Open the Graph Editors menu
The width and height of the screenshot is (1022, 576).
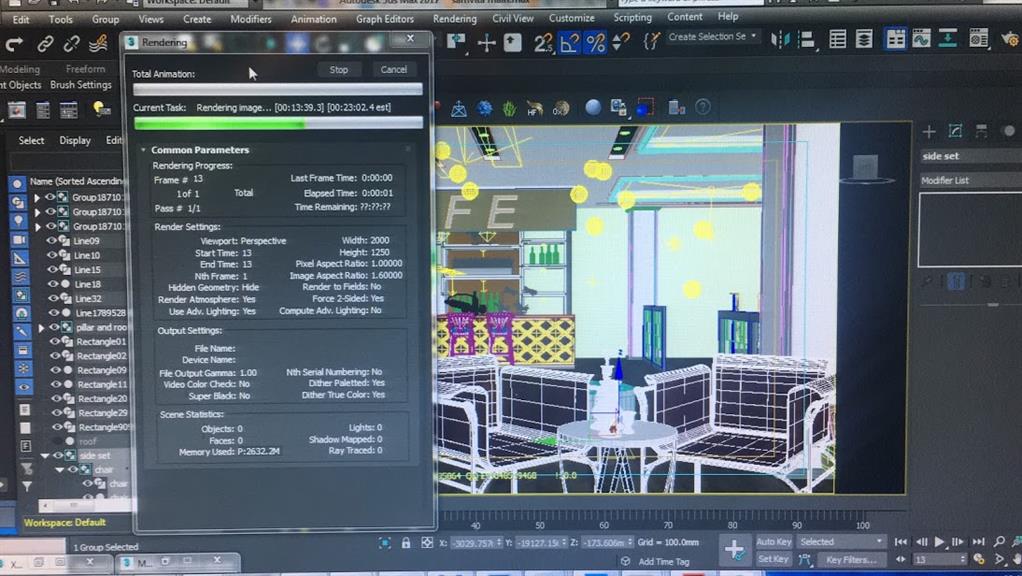(x=384, y=19)
